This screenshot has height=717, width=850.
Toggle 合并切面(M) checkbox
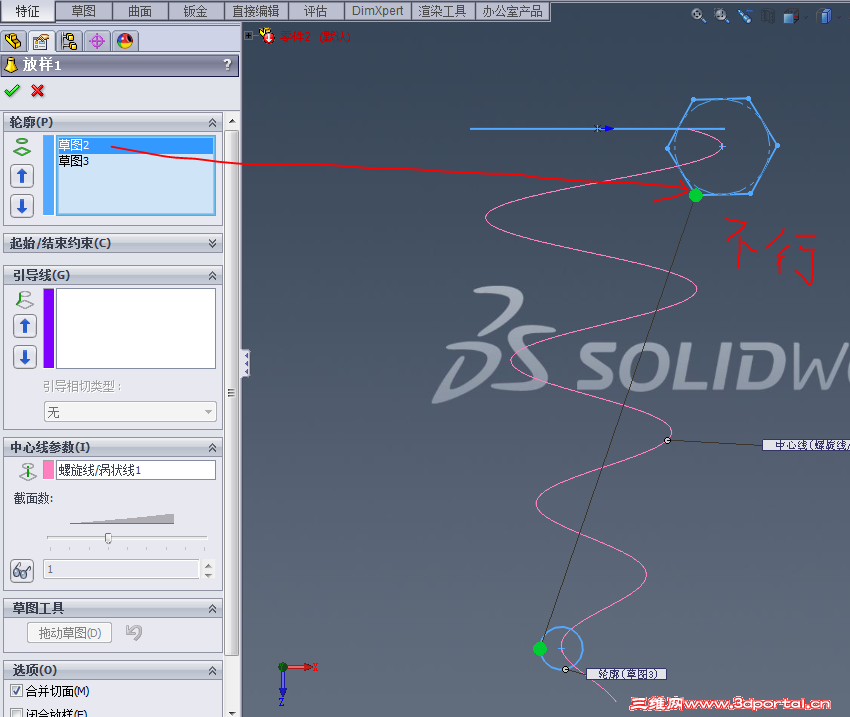click(16, 690)
